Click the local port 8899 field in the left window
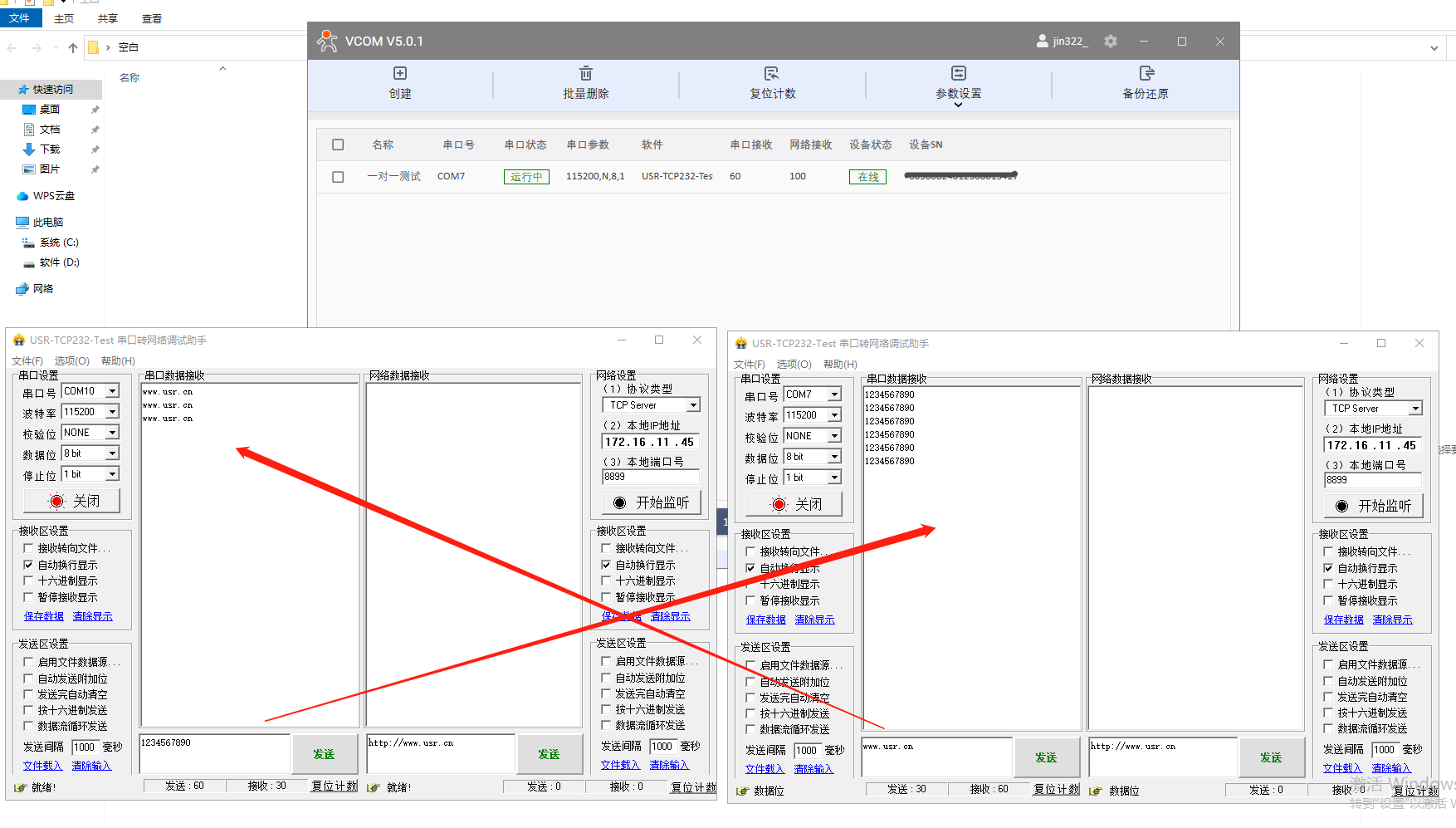1456x828 pixels. tap(650, 477)
